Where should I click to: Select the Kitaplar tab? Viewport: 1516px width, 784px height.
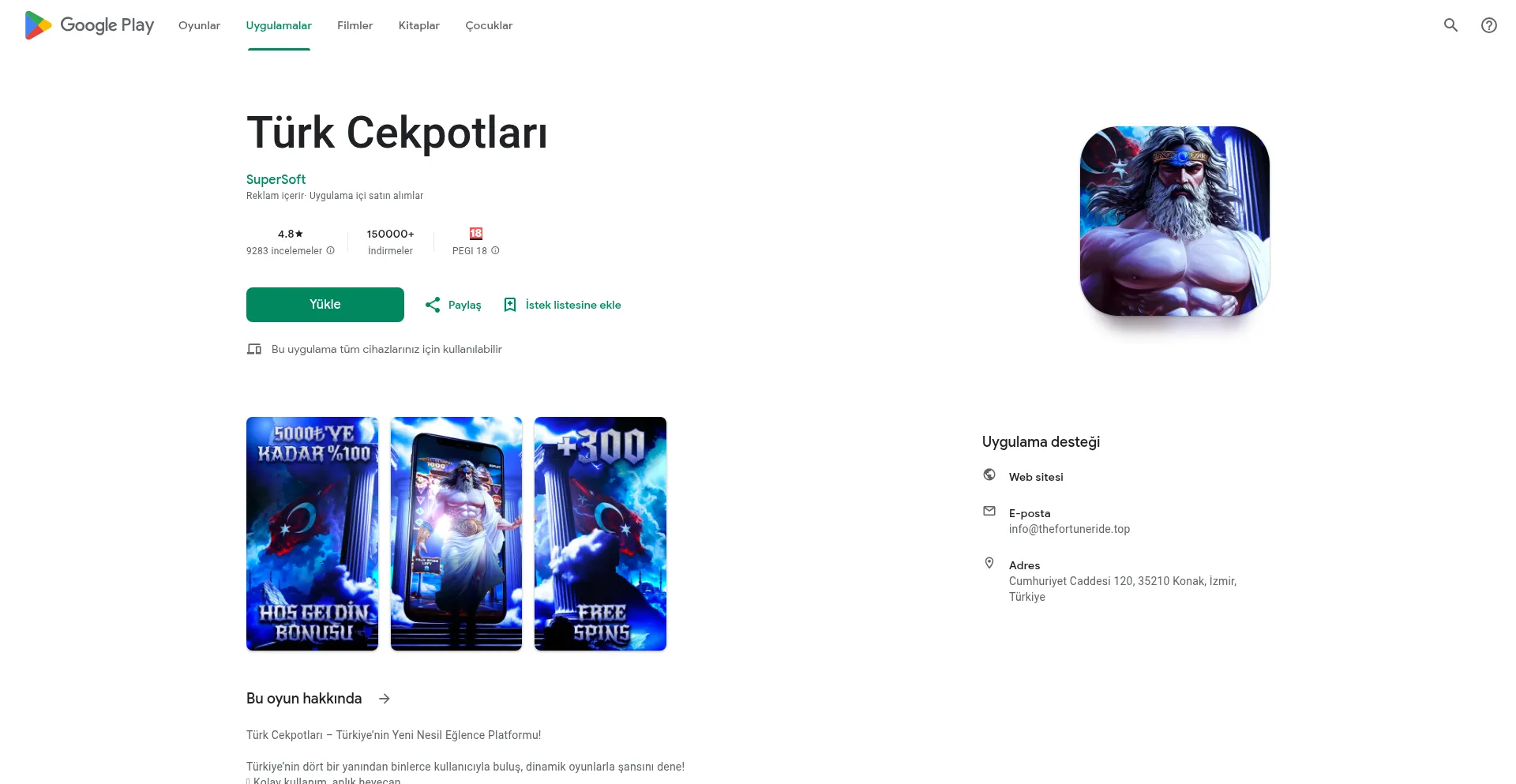click(419, 25)
